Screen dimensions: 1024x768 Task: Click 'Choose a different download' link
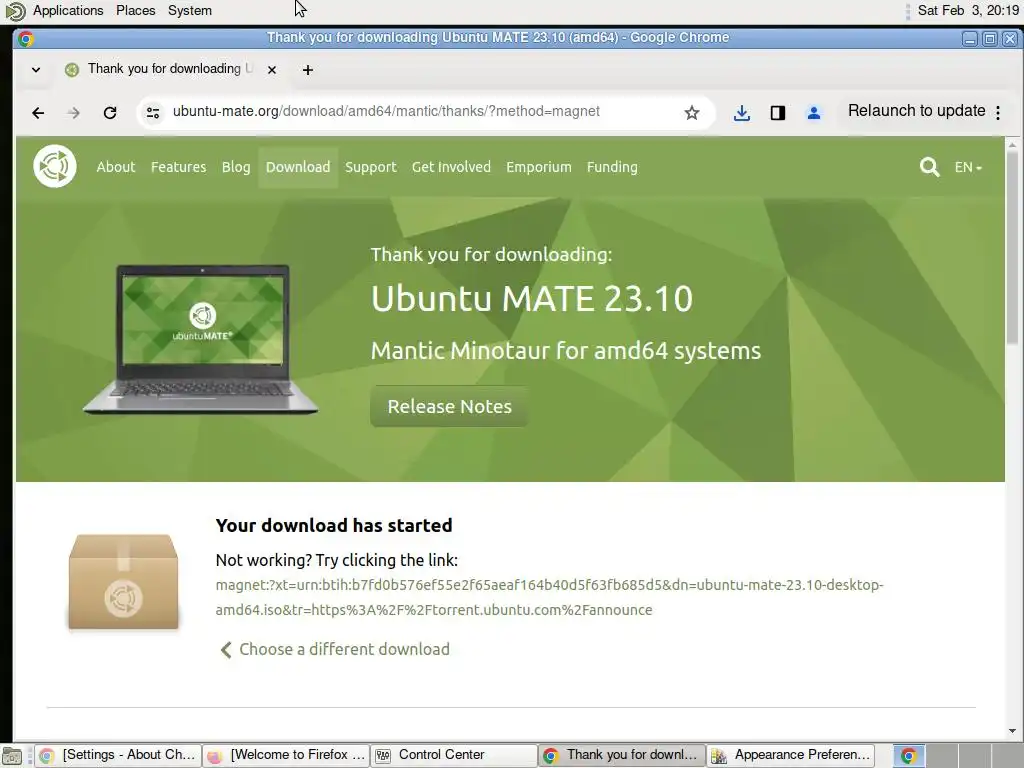coord(334,649)
